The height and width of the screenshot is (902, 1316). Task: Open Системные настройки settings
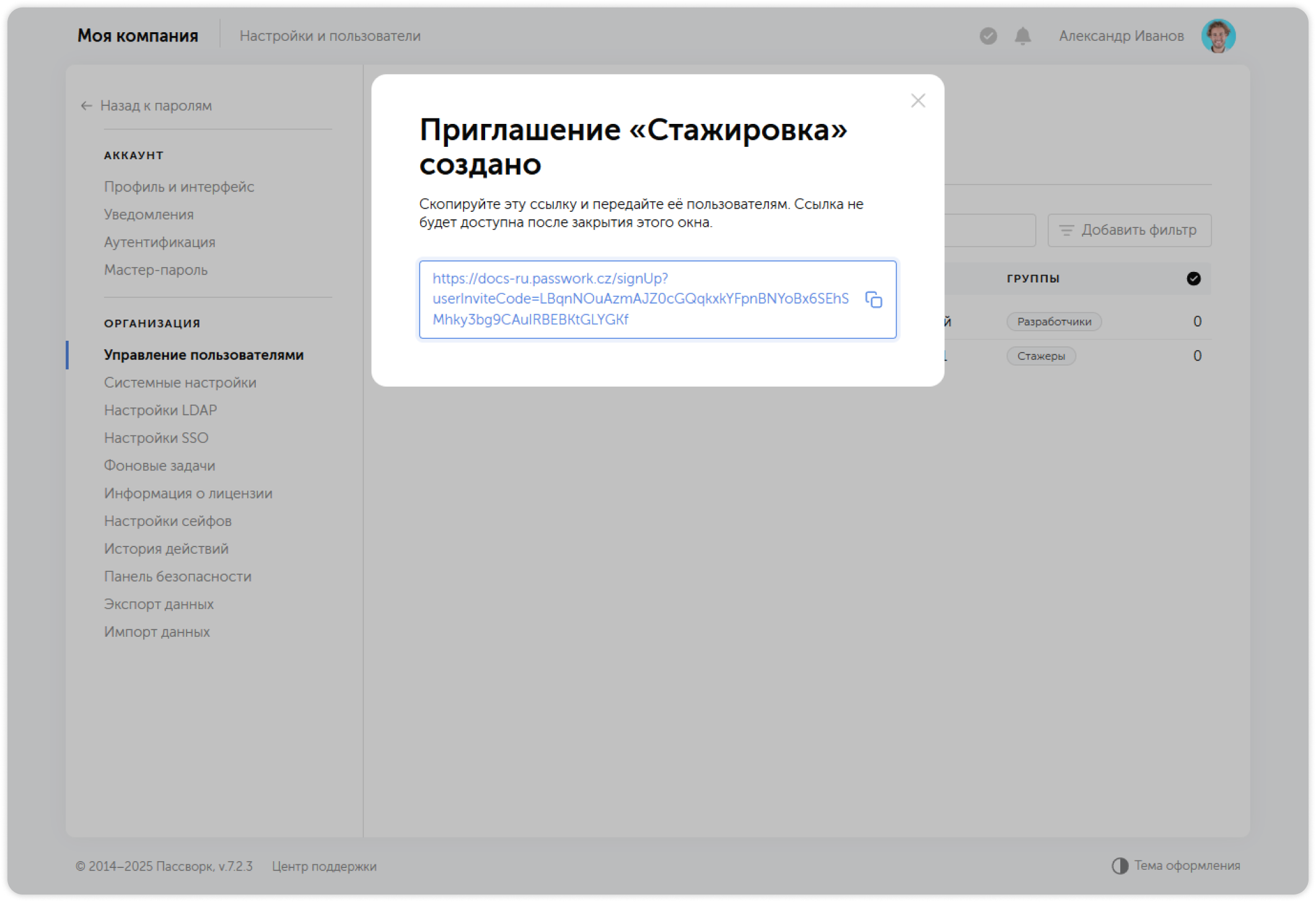pos(180,382)
